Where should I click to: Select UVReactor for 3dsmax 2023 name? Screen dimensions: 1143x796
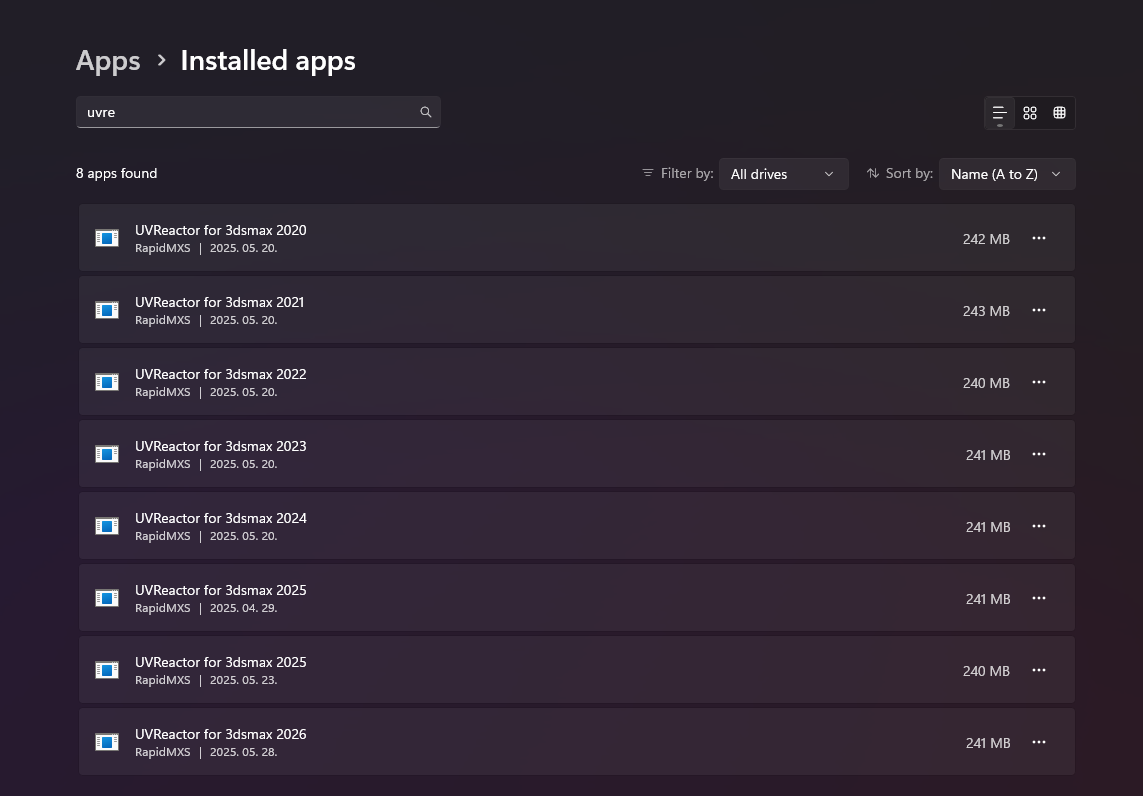pyautogui.click(x=220, y=446)
